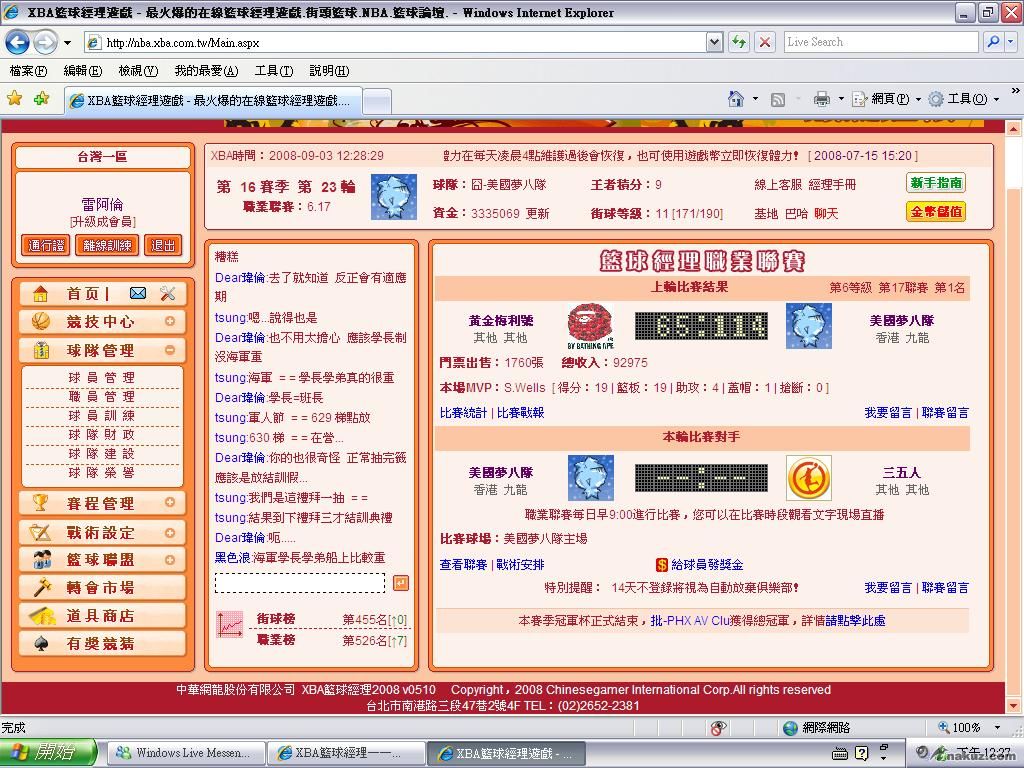Click 戰術安排 link
This screenshot has height=768, width=1024.
pyautogui.click(x=520, y=565)
